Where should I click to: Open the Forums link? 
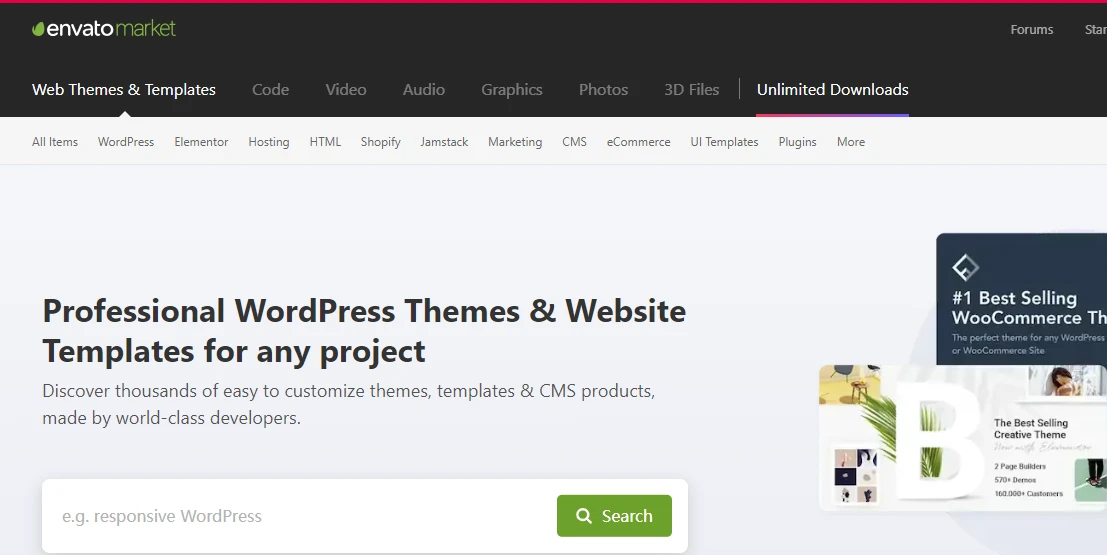[x=1031, y=30]
